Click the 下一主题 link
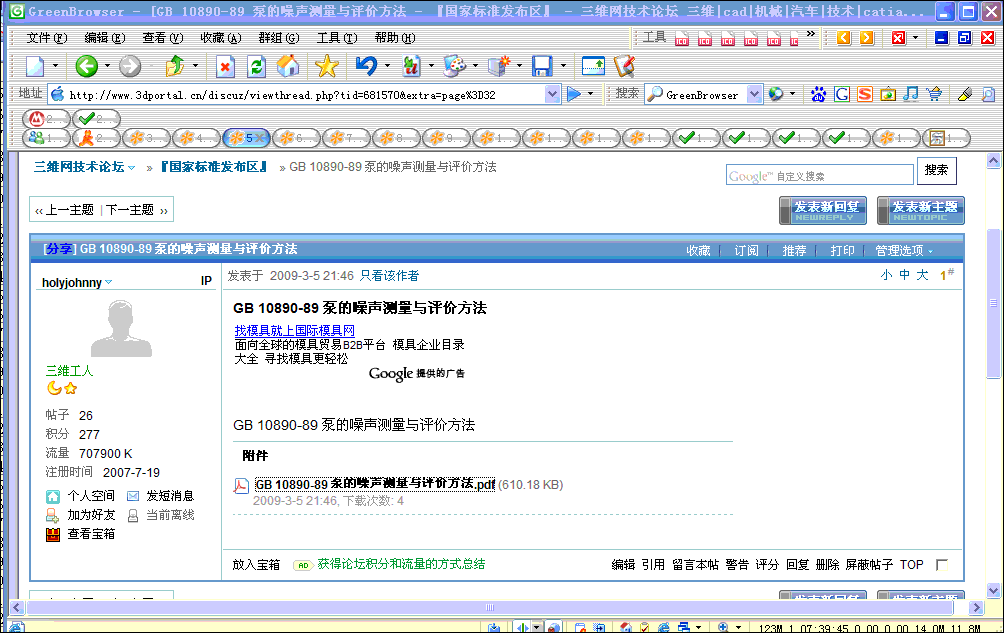The image size is (1004, 633). (x=130, y=210)
